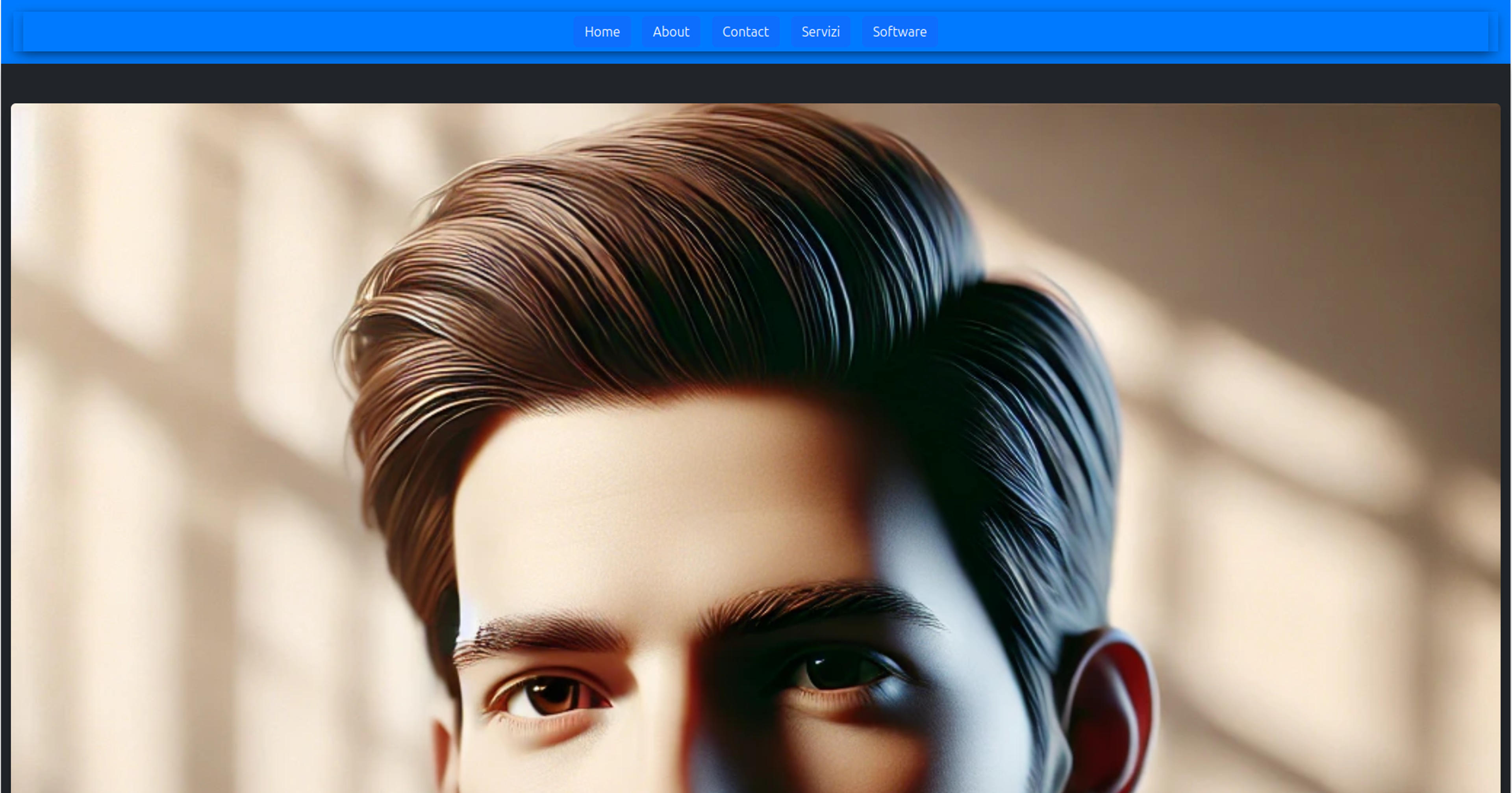
Task: Open the Contact page
Action: [x=745, y=32]
